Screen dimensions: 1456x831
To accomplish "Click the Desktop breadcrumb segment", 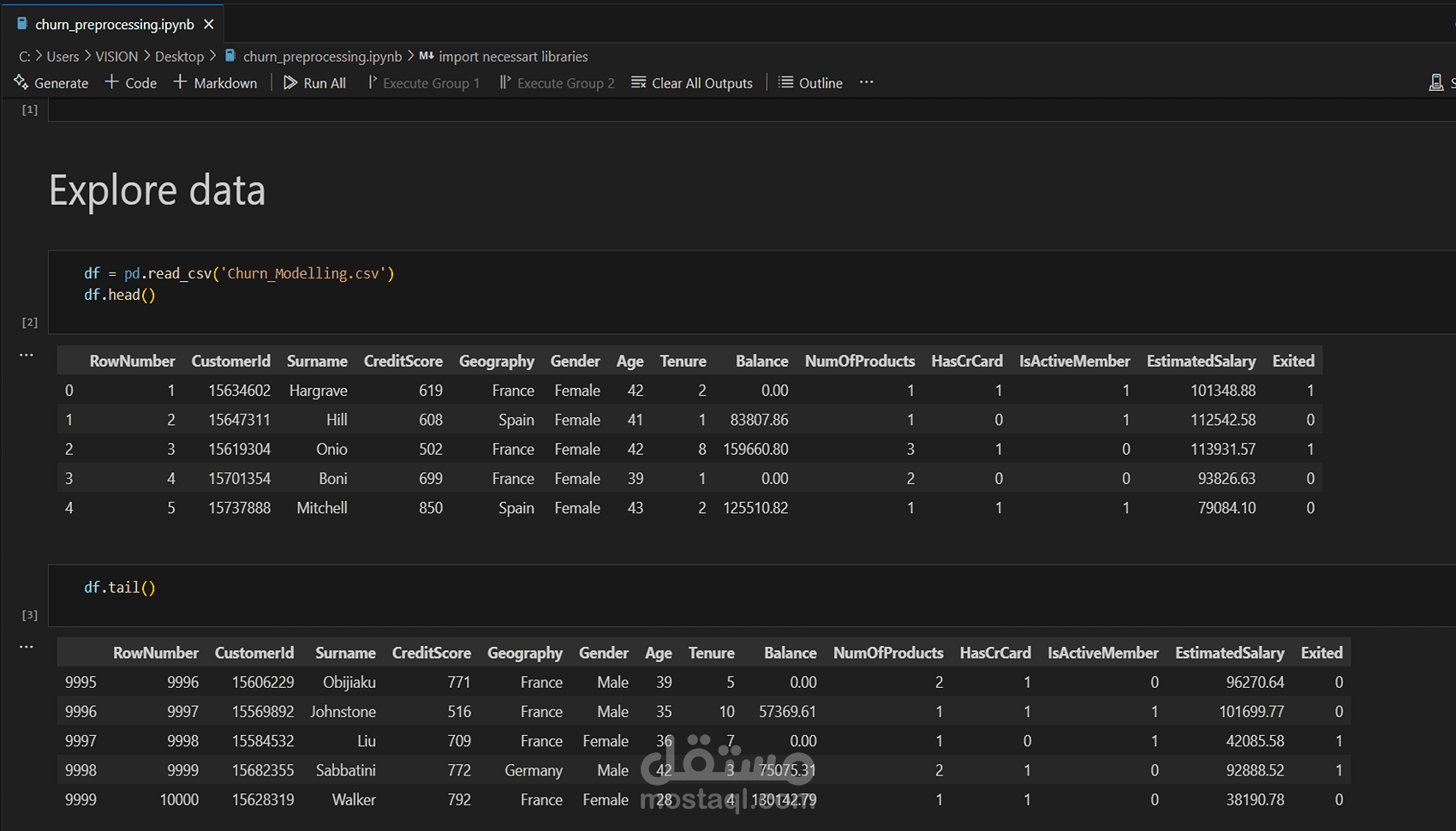I will point(179,57).
